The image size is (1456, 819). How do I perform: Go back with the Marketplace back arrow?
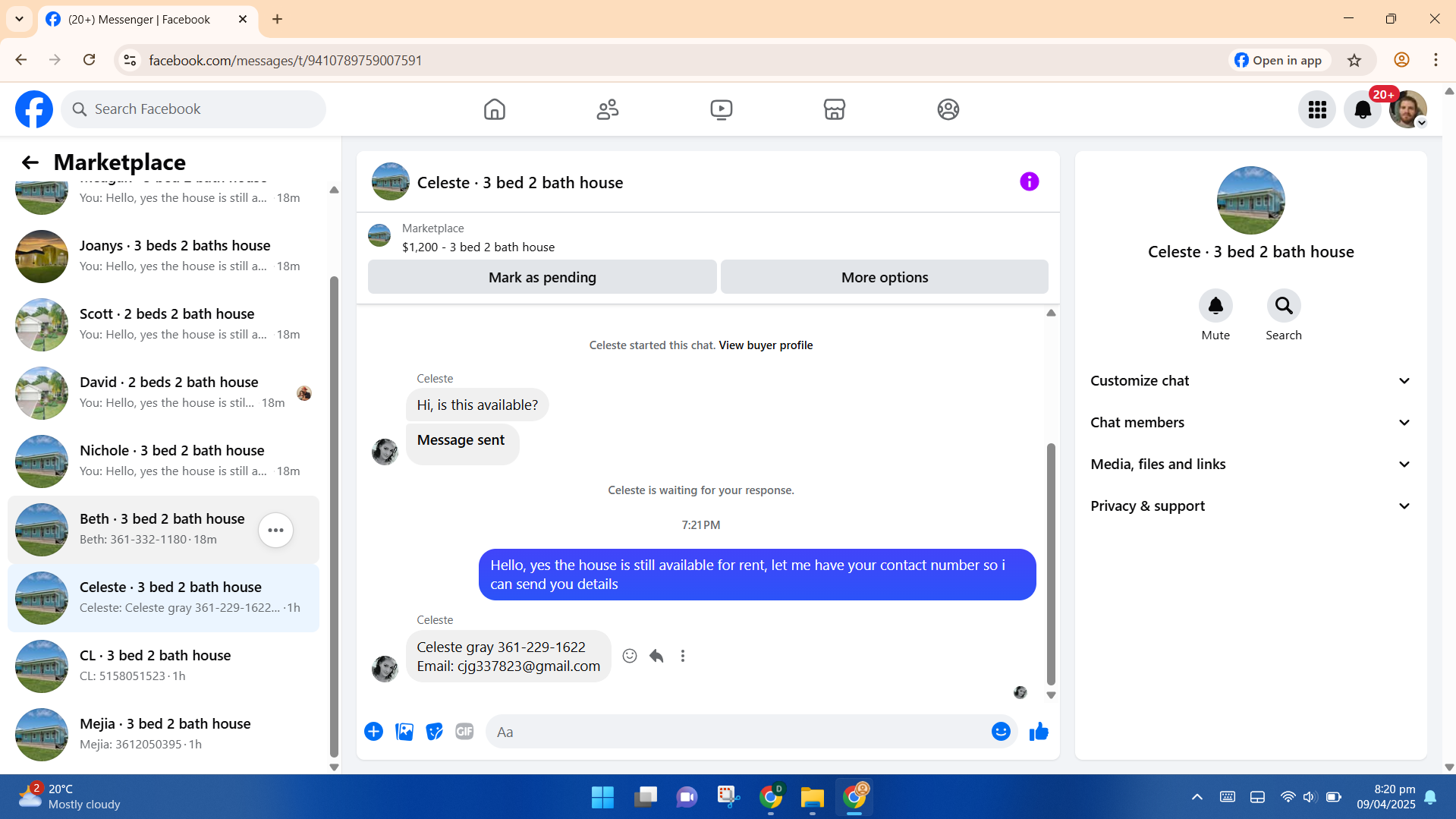[30, 162]
